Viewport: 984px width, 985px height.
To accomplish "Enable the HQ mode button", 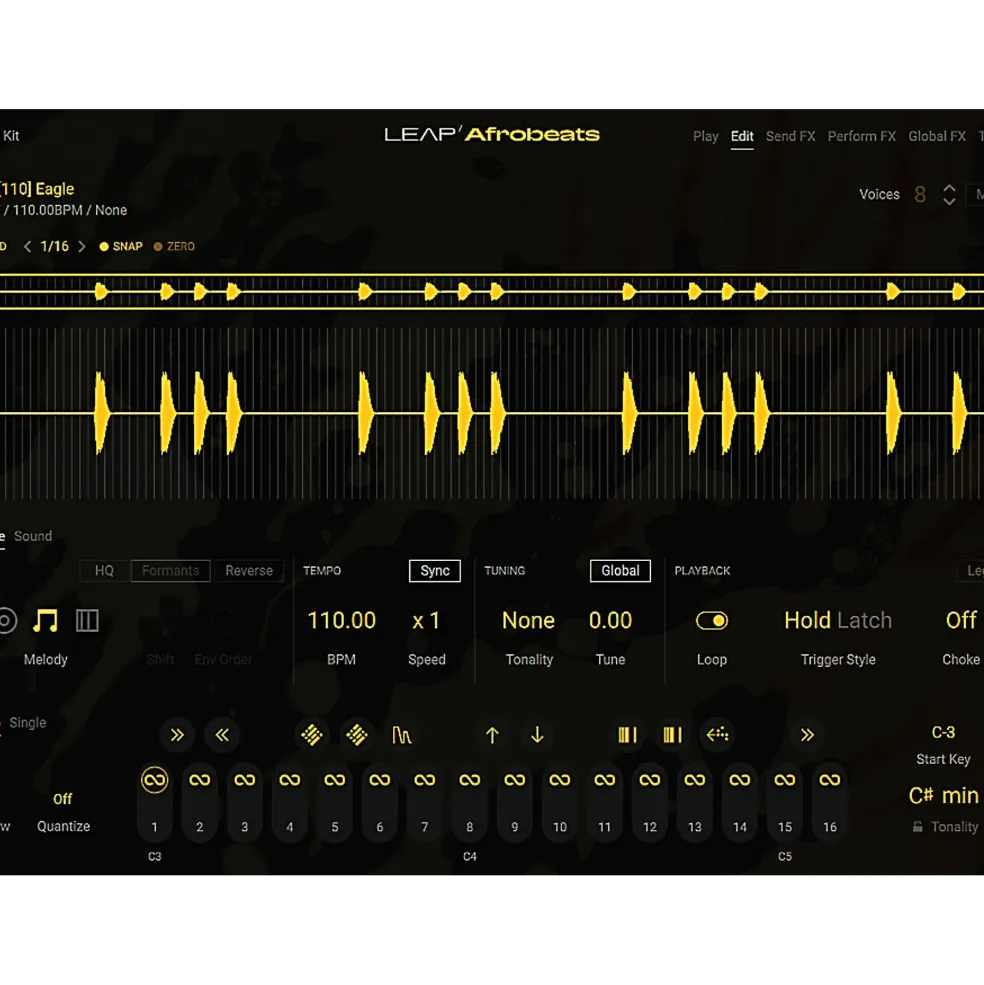I will click(x=104, y=570).
